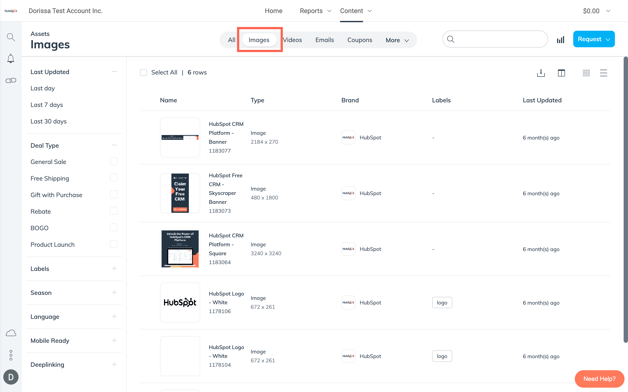This screenshot has width=628, height=392.
Task: Open the notifications bell
Action: tap(11, 58)
